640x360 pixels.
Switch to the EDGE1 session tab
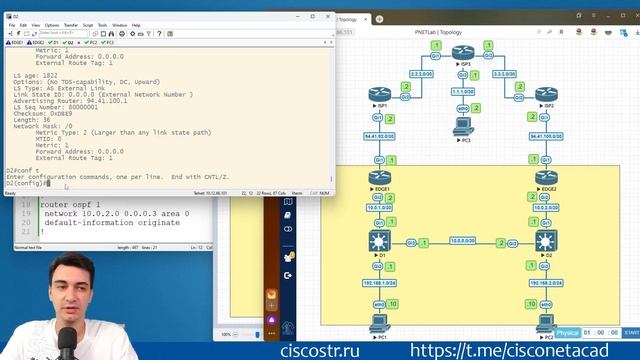[x=15, y=42]
